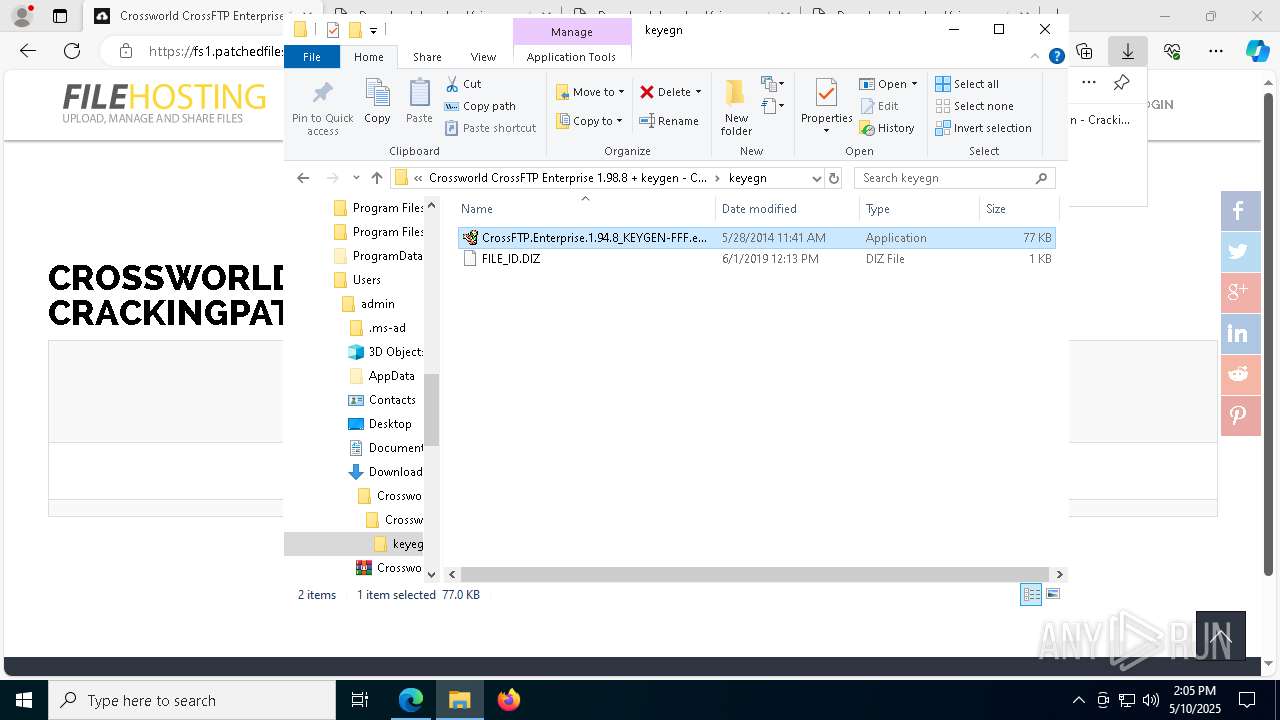Select the FILE_ID.DIZ file

click(756, 259)
